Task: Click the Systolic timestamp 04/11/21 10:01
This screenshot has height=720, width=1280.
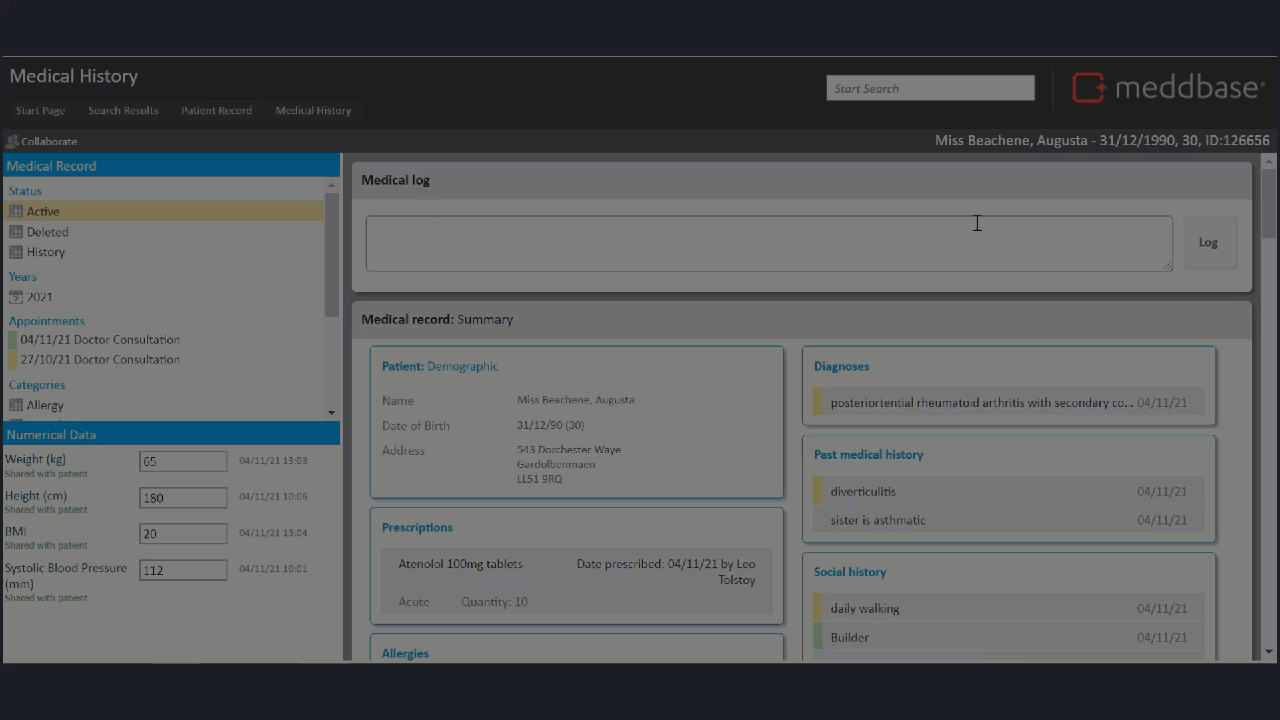Action: (273, 569)
